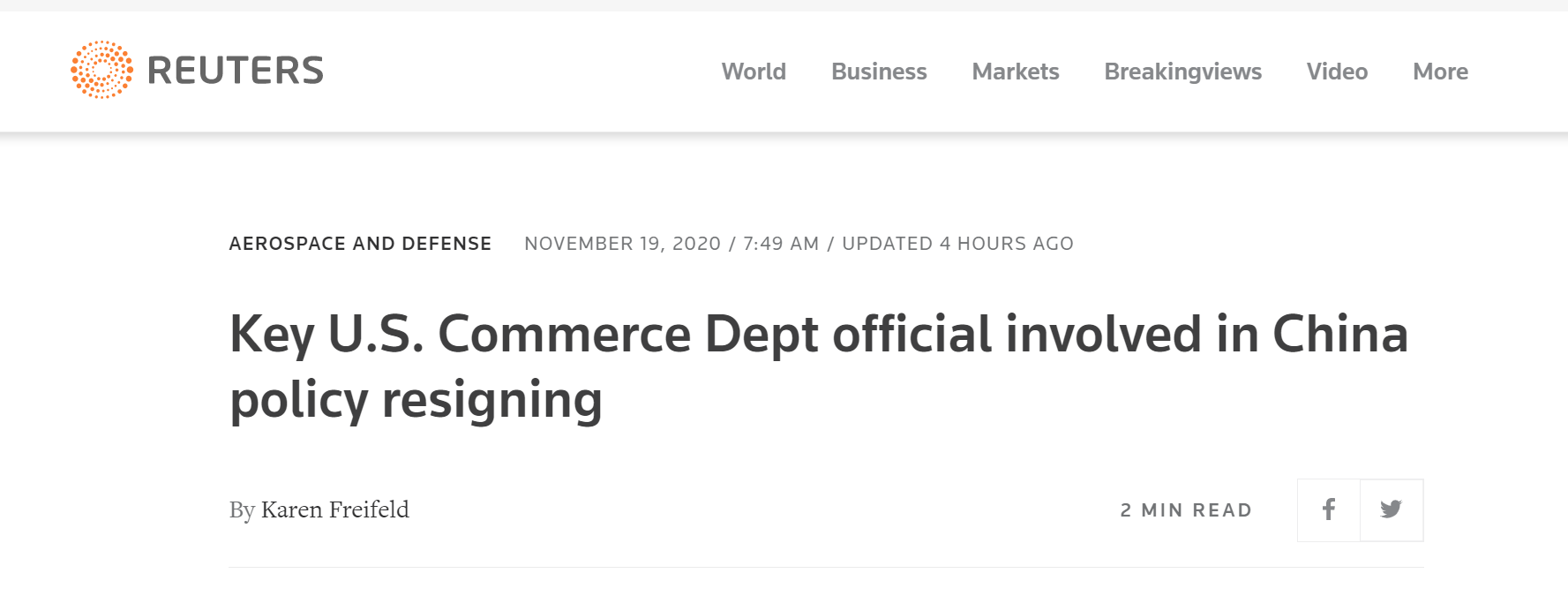Click the REUTERS wordmark text
Image resolution: width=1568 pixels, height=596 pixels.
coord(236,71)
